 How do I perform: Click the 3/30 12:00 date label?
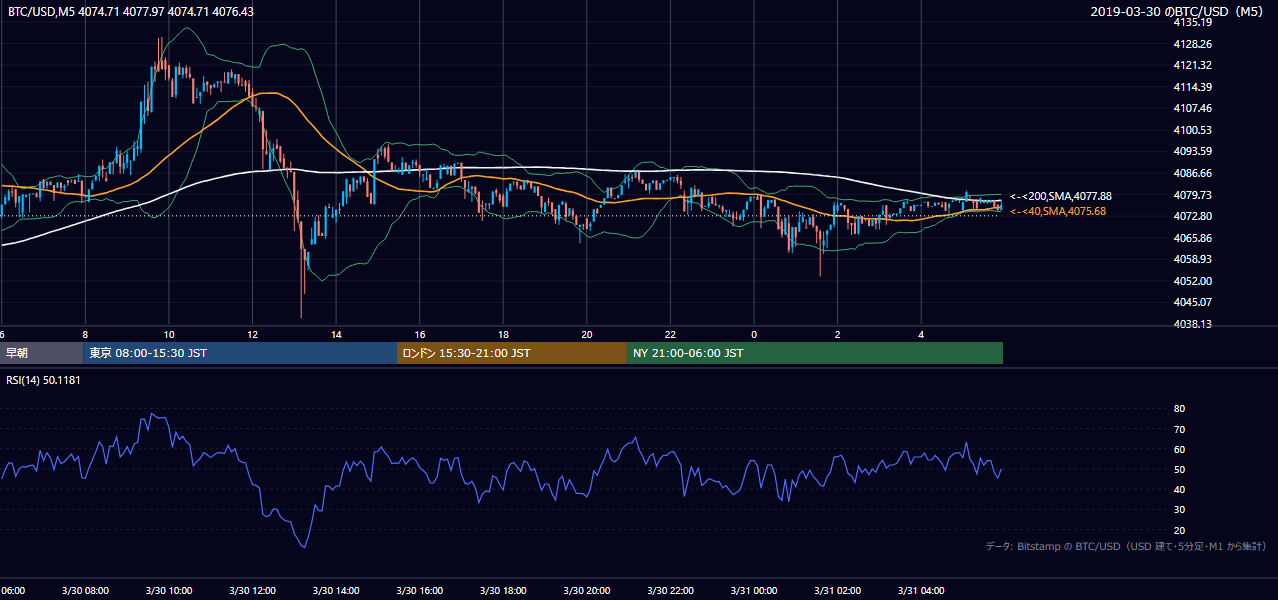252,591
